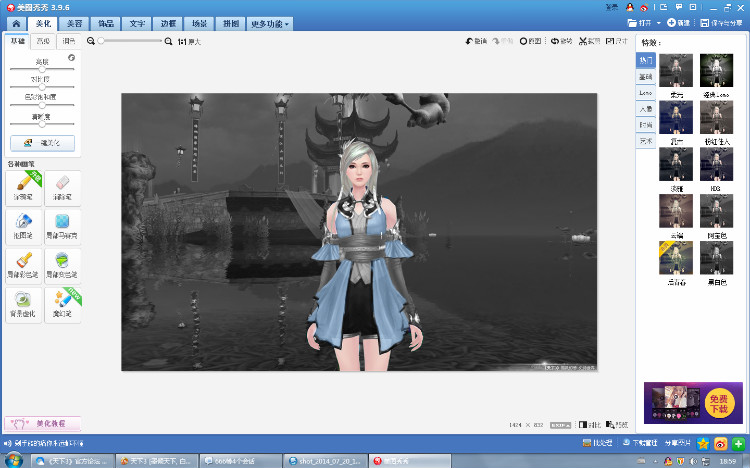The height and width of the screenshot is (468, 750).
Task: Select the 时尚 effects category
Action: pyautogui.click(x=646, y=125)
